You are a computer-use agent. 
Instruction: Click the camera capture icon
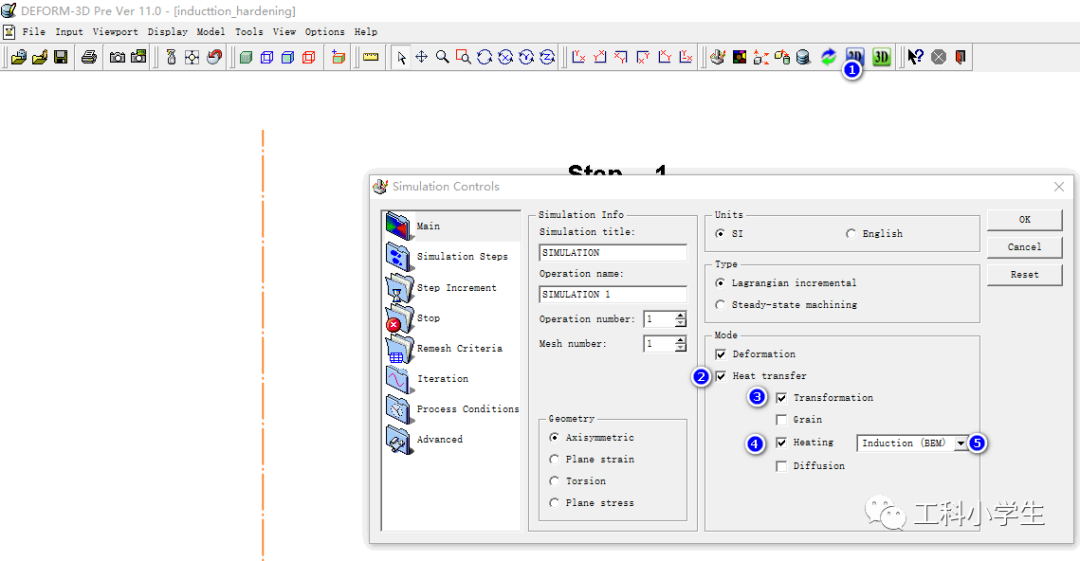coord(117,57)
